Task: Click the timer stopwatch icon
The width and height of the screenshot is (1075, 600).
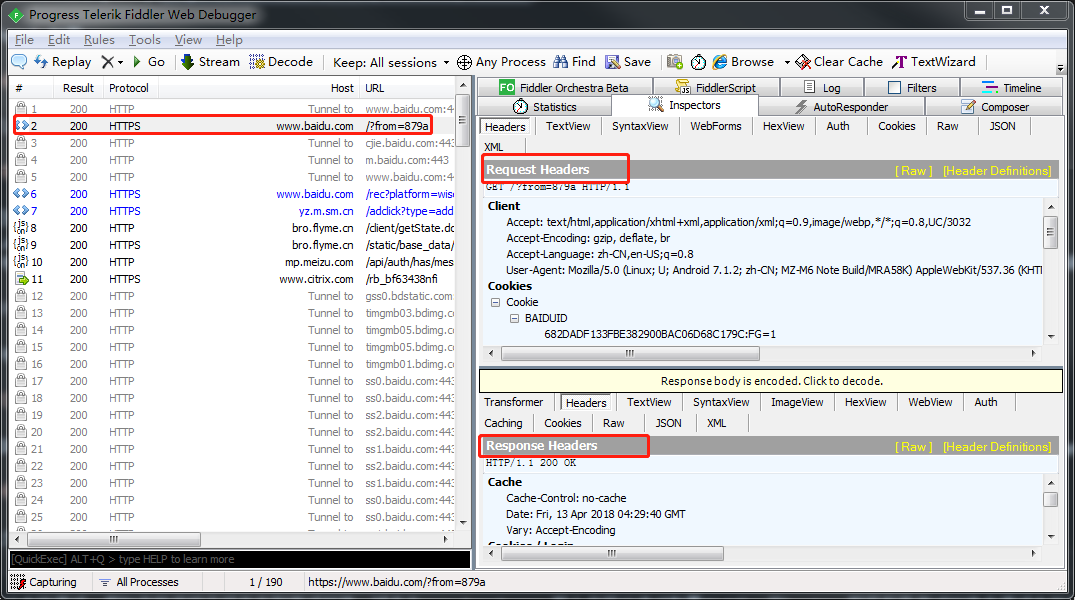Action: 698,62
